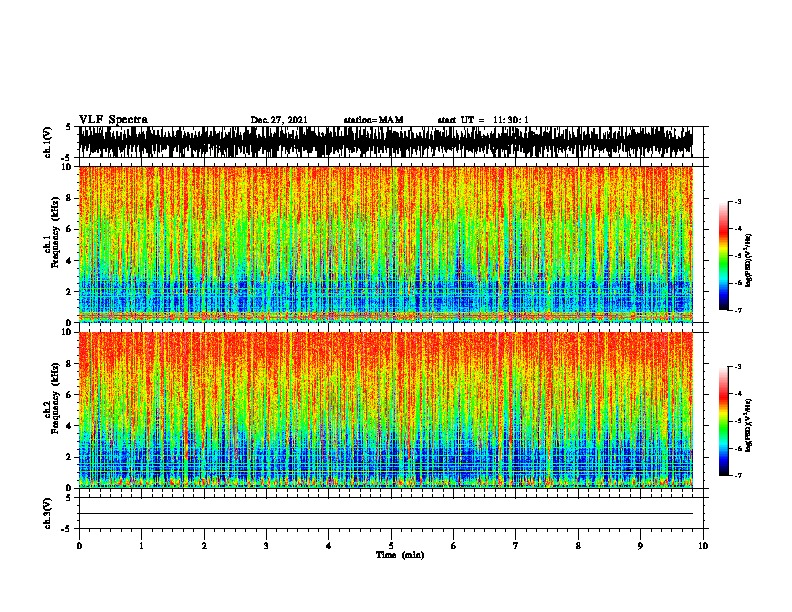Click the time axis tick label "8"
Image resolution: width=792 pixels, height=612 pixels.
click(x=578, y=546)
